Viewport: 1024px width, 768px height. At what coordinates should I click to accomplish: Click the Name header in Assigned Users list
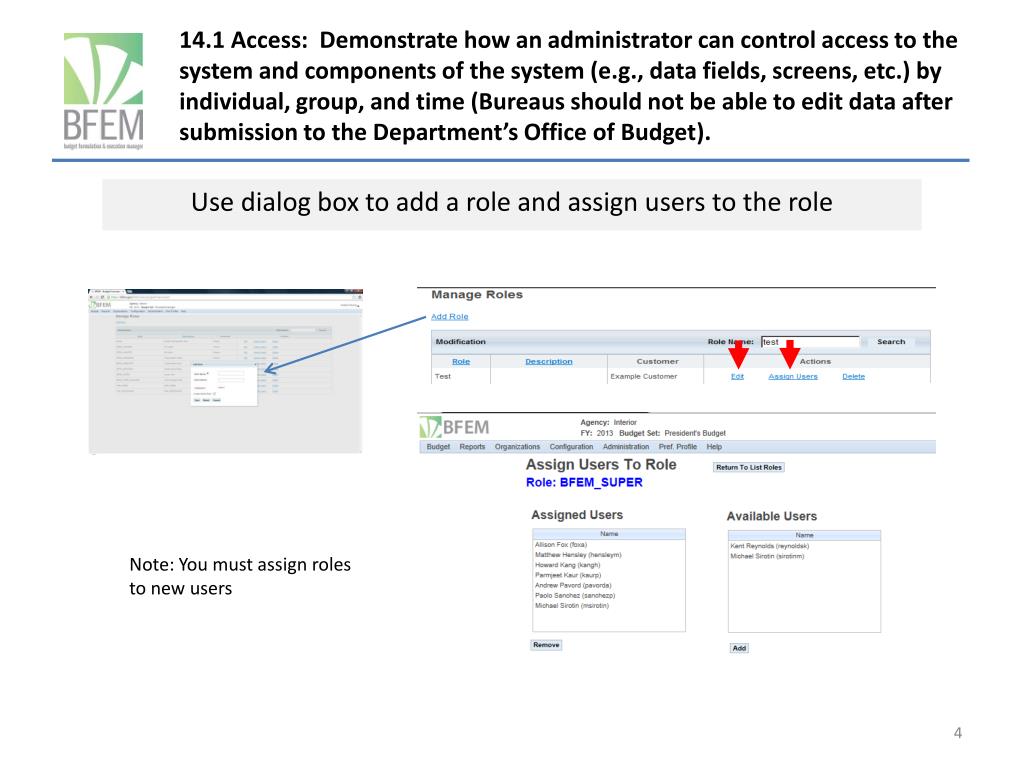609,534
